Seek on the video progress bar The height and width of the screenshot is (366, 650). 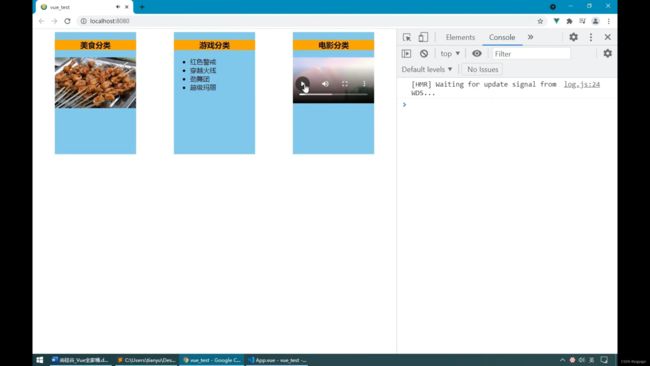[x=333, y=95]
